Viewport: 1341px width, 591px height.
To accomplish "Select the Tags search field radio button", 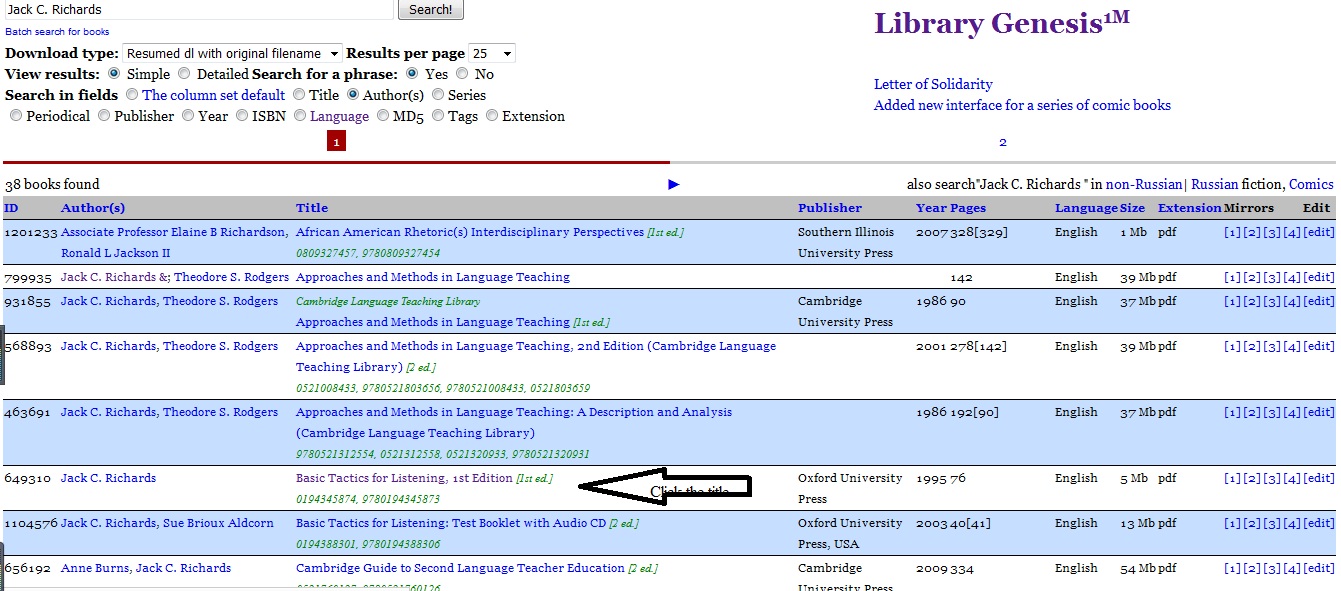I will [438, 116].
